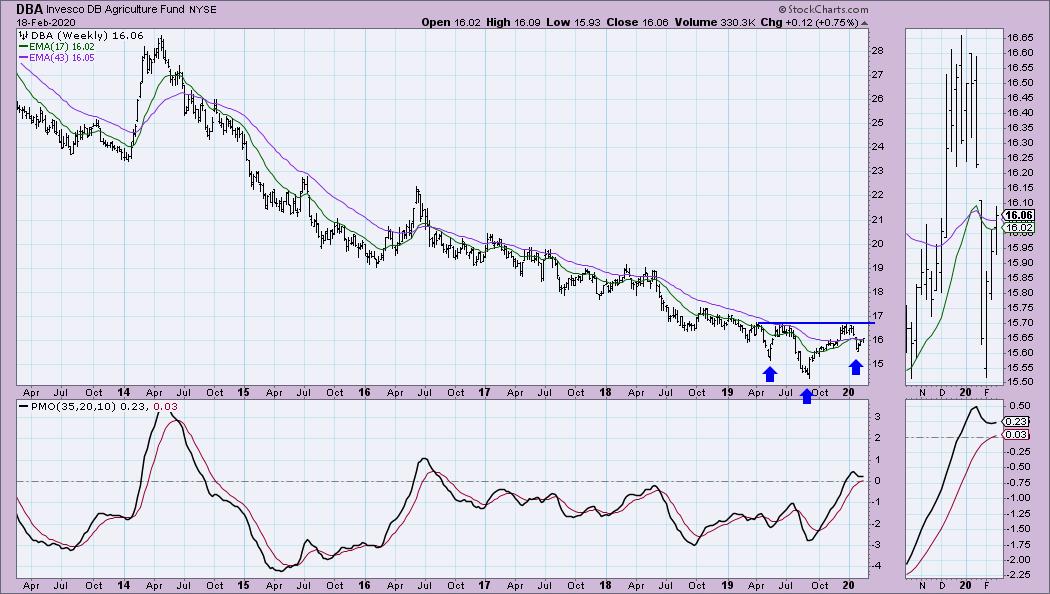Click the price zoom thumbnail panel
The width and height of the screenshot is (1050, 594).
point(954,208)
